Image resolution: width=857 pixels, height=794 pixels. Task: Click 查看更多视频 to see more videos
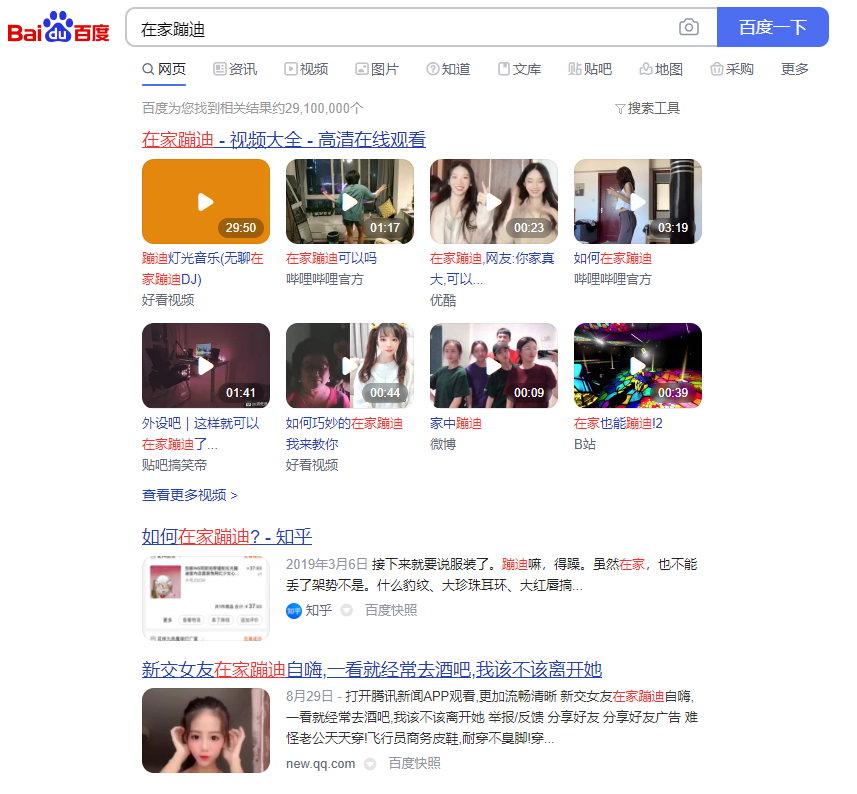[190, 495]
